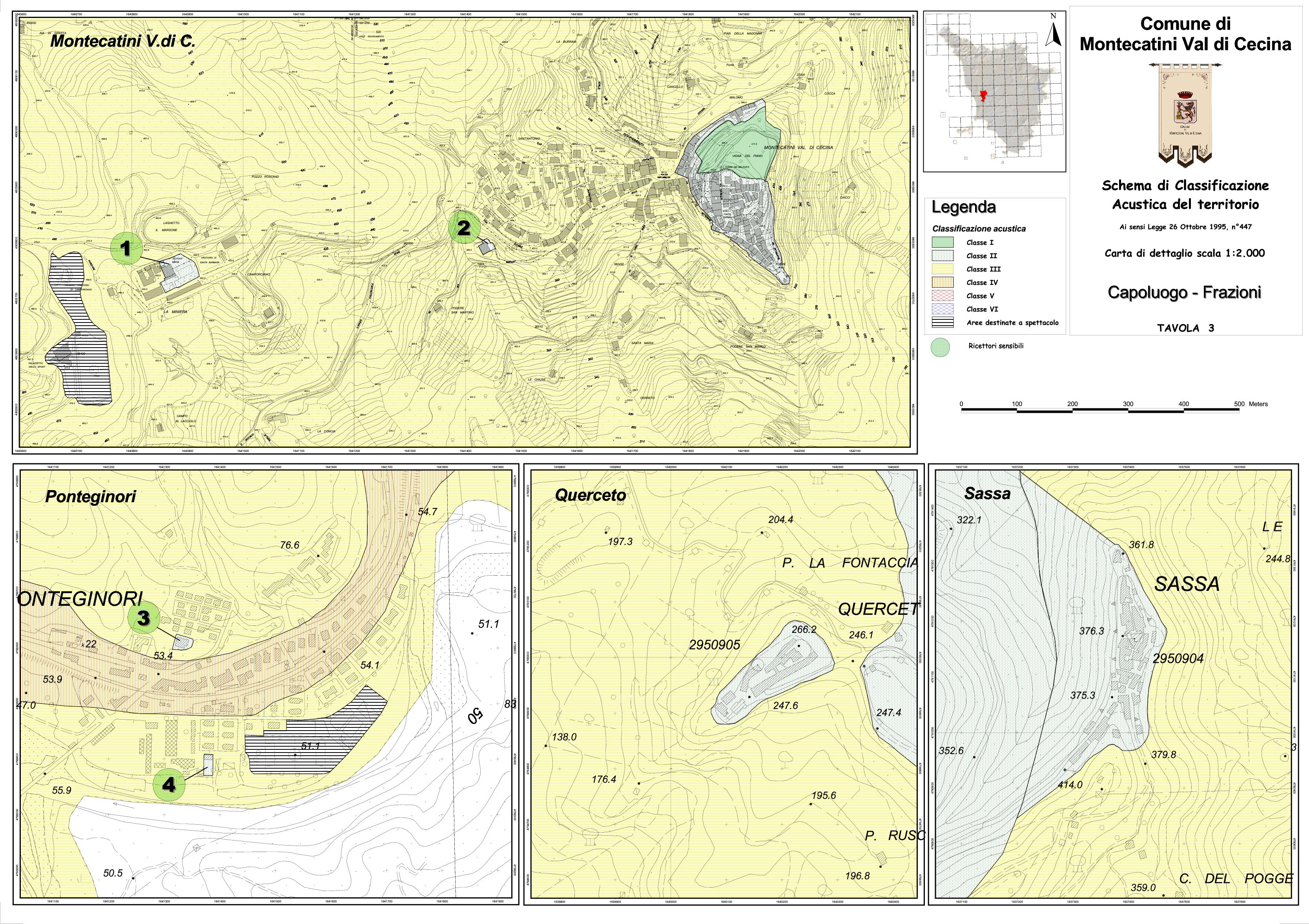Screen dimensions: 1309x924
Task: Click the Sassa panel title
Action: click(x=987, y=494)
